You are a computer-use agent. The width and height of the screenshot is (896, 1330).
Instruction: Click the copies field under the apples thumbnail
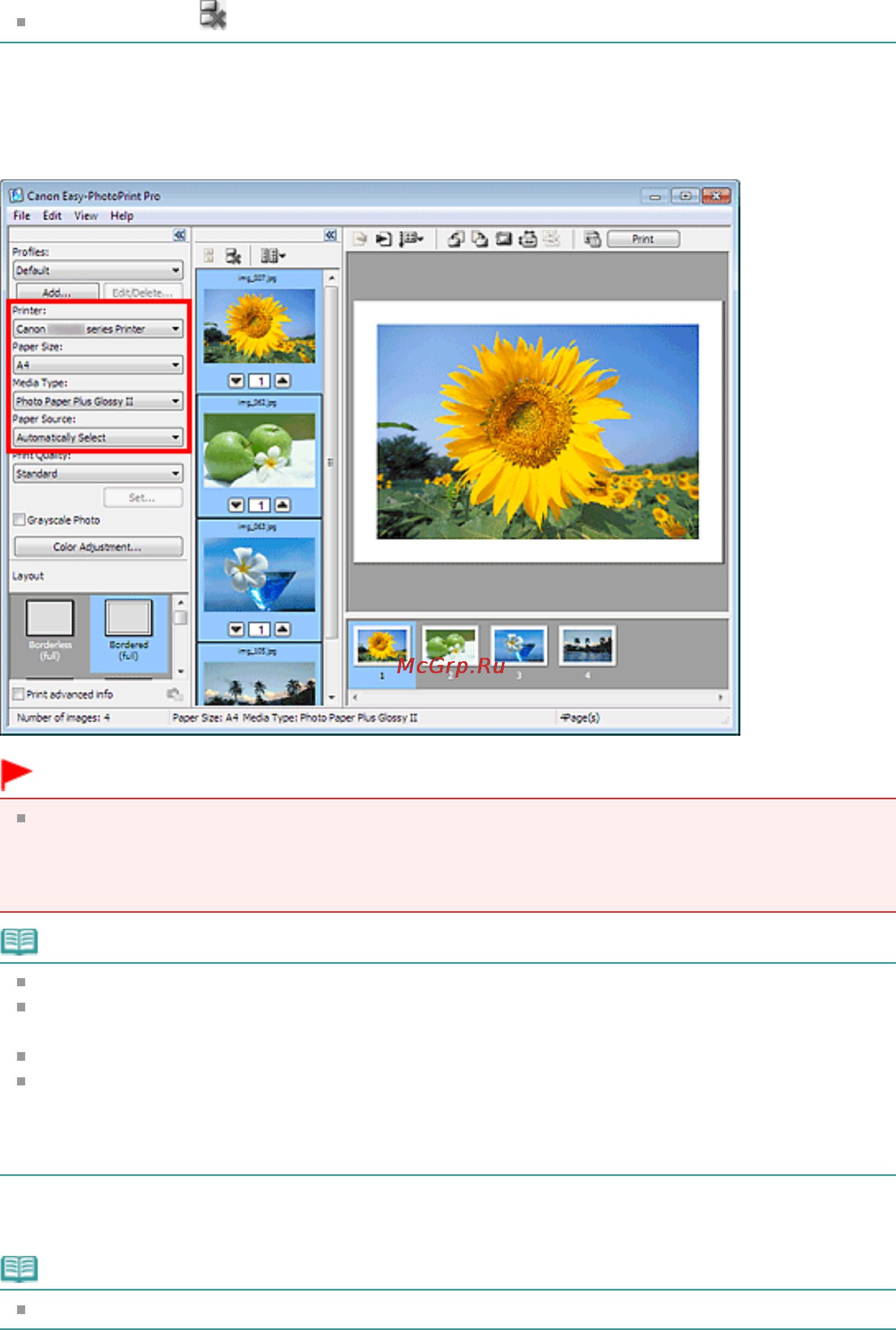click(259, 505)
